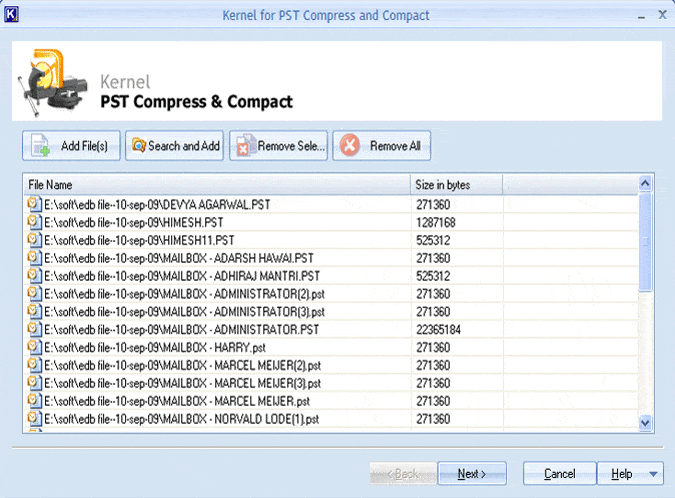This screenshot has width=675, height=498.
Task: Sort by the File Name column header
Action: [x=217, y=185]
